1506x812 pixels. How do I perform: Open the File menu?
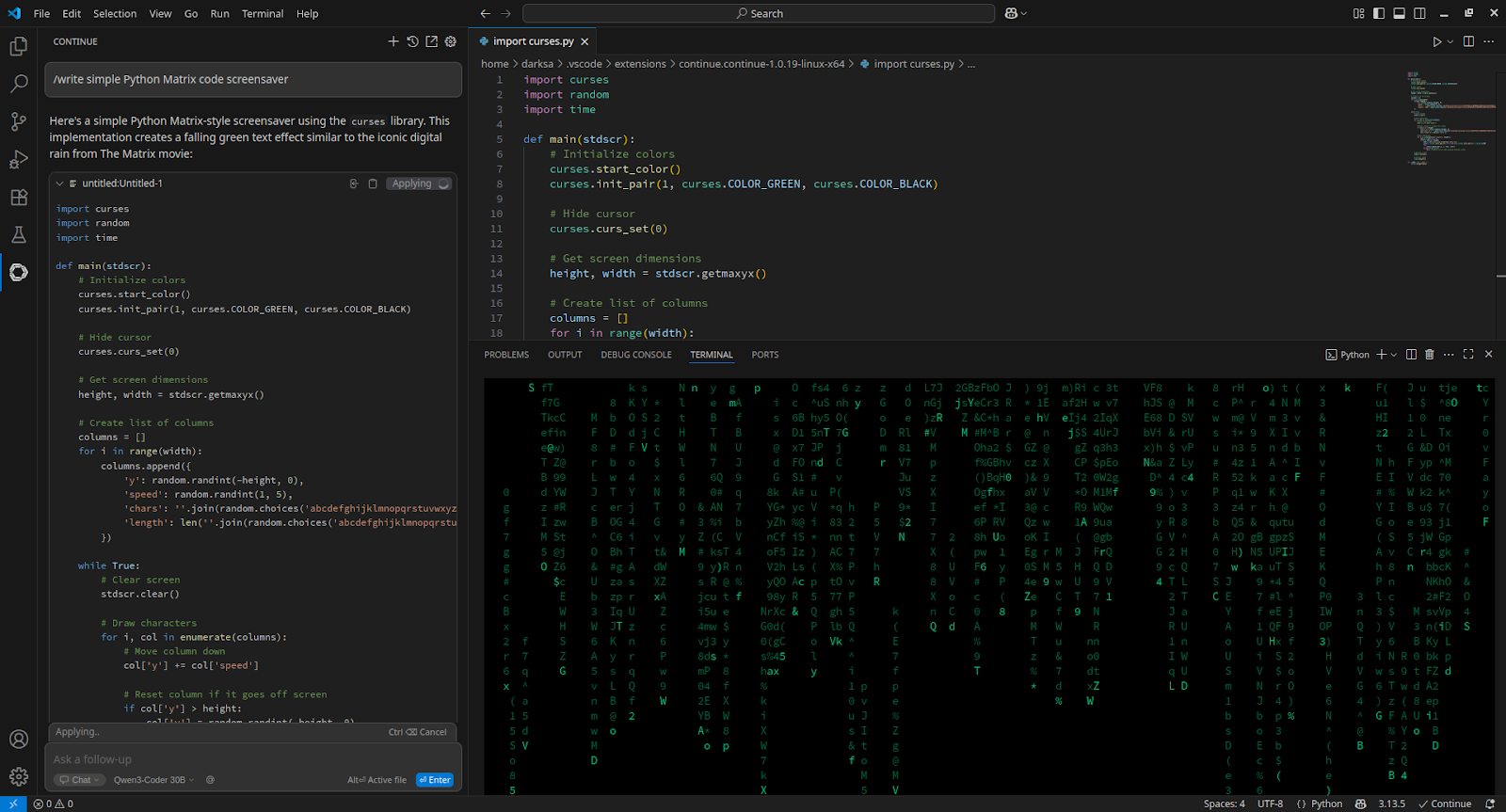click(41, 13)
